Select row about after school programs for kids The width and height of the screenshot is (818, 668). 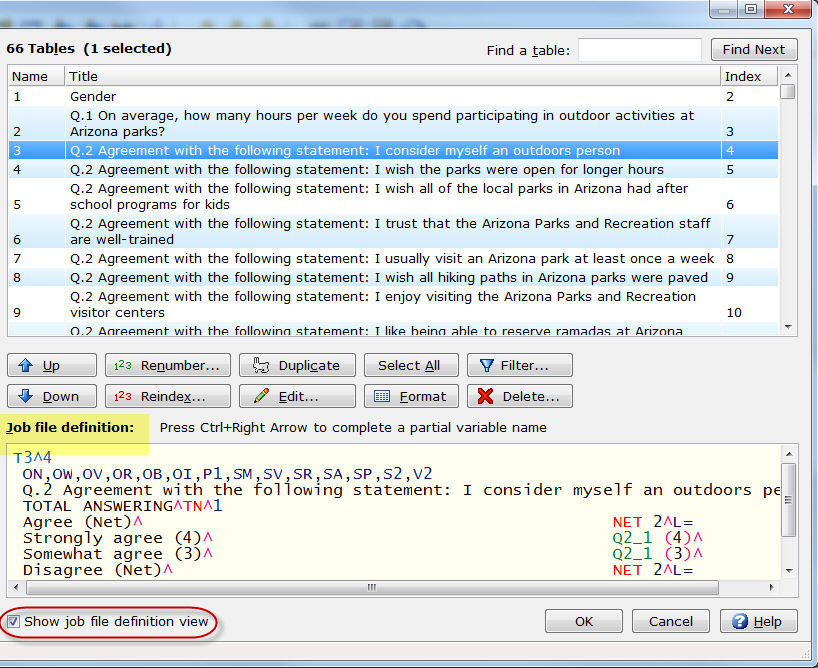pyautogui.click(x=393, y=196)
